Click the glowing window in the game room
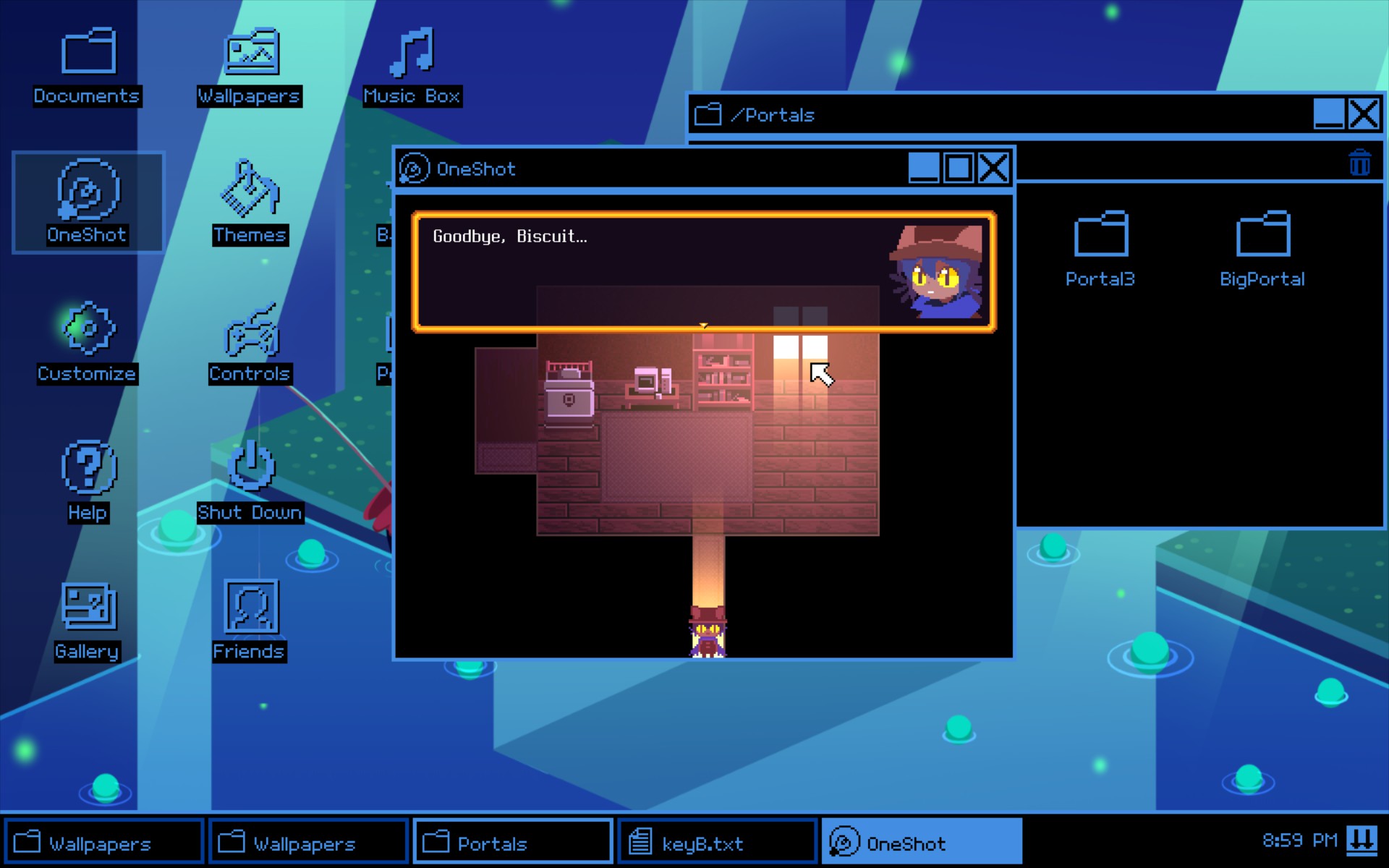Viewport: 1389px width, 868px height. (800, 346)
